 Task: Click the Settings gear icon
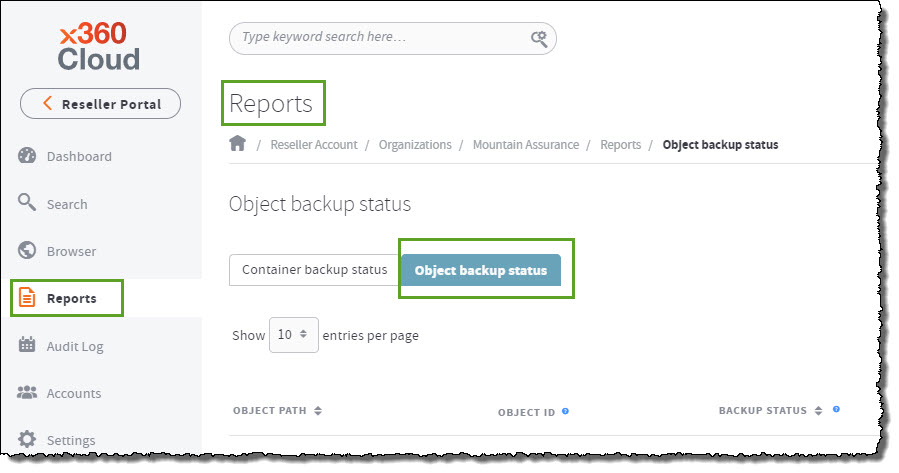(x=27, y=439)
